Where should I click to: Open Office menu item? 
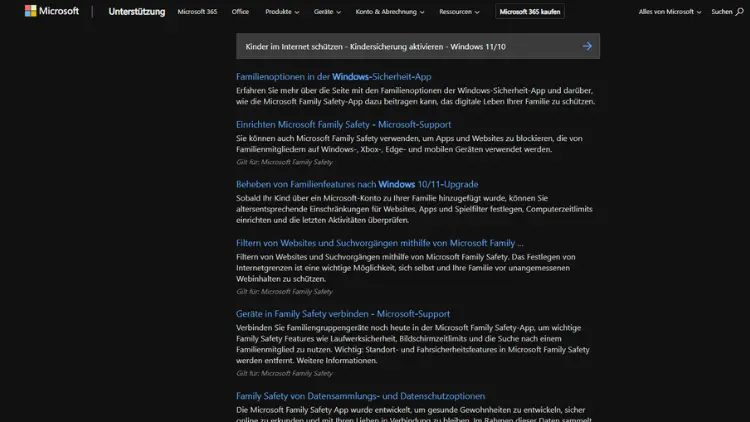[240, 11]
